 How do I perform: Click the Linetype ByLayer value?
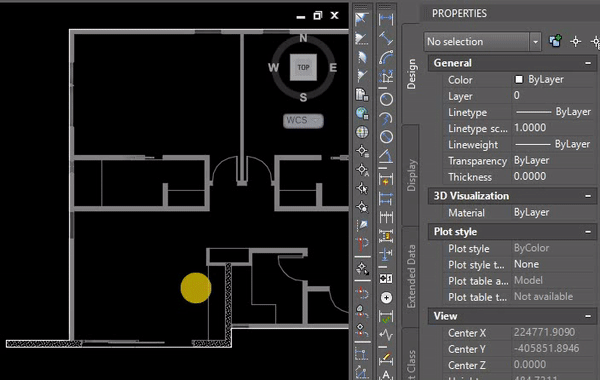point(553,112)
